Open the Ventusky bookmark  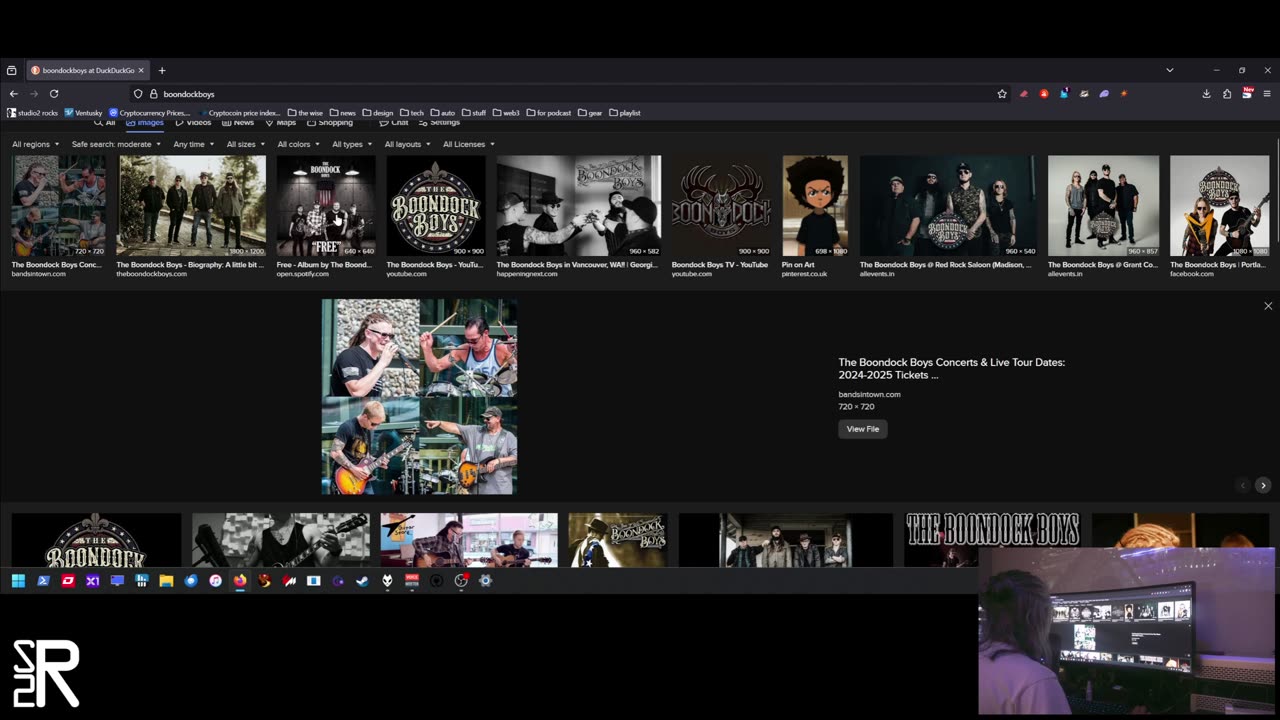(84, 113)
